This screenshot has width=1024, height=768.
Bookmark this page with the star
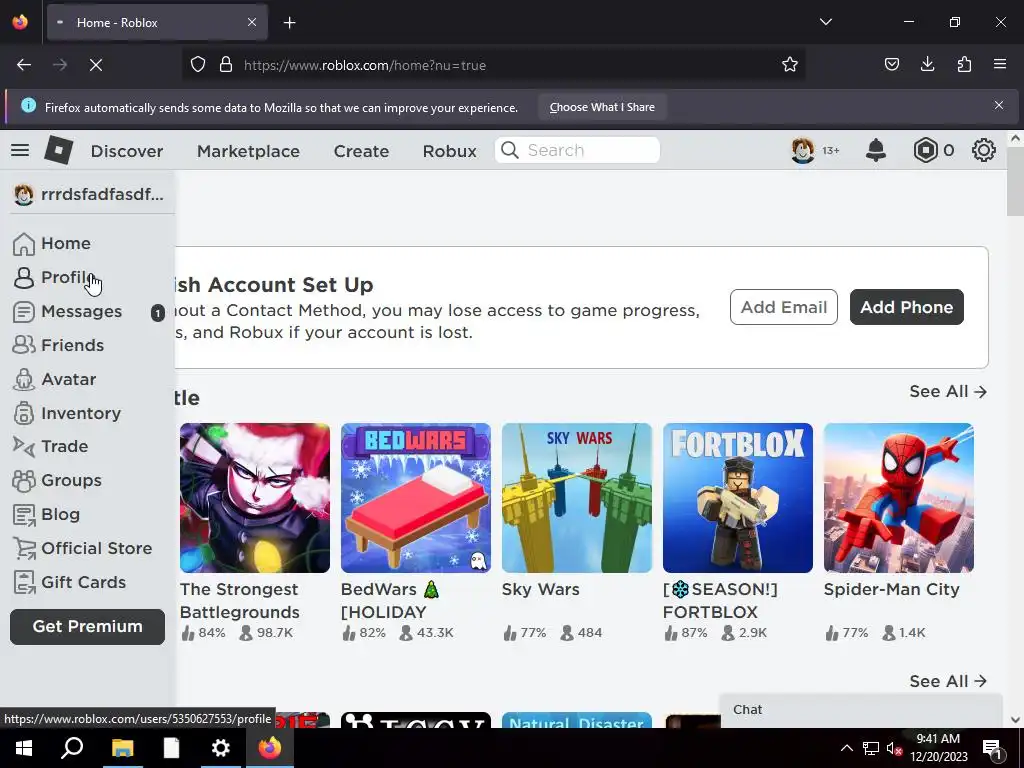[x=790, y=65]
